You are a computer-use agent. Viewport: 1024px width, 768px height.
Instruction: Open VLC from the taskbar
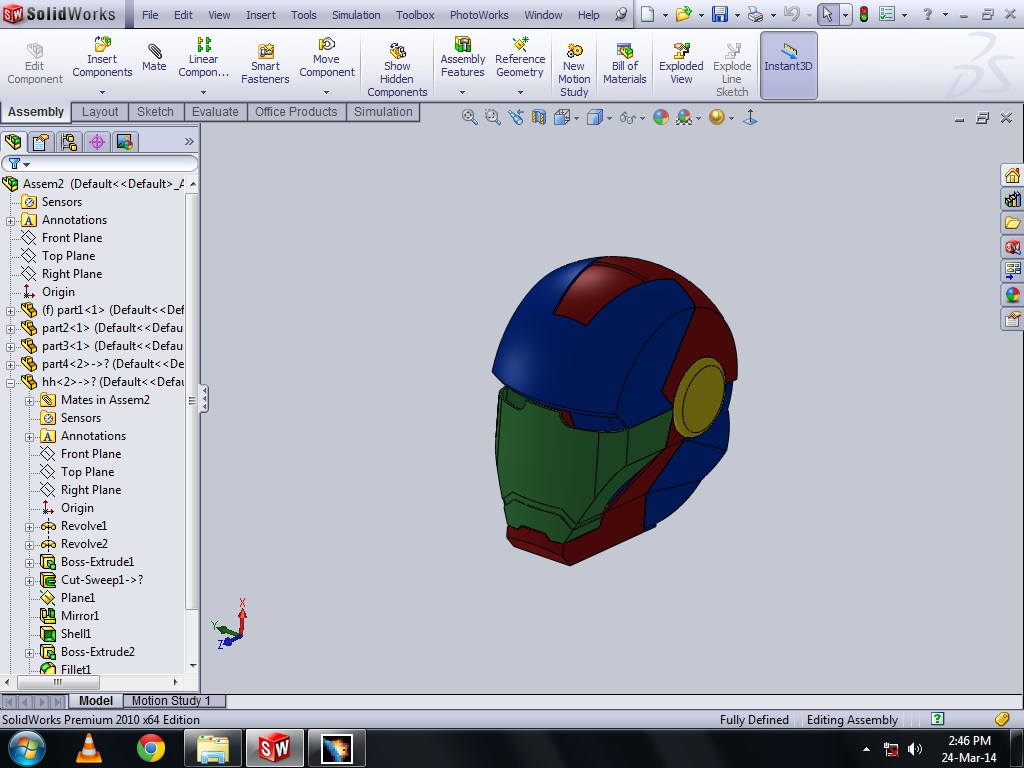coord(89,748)
